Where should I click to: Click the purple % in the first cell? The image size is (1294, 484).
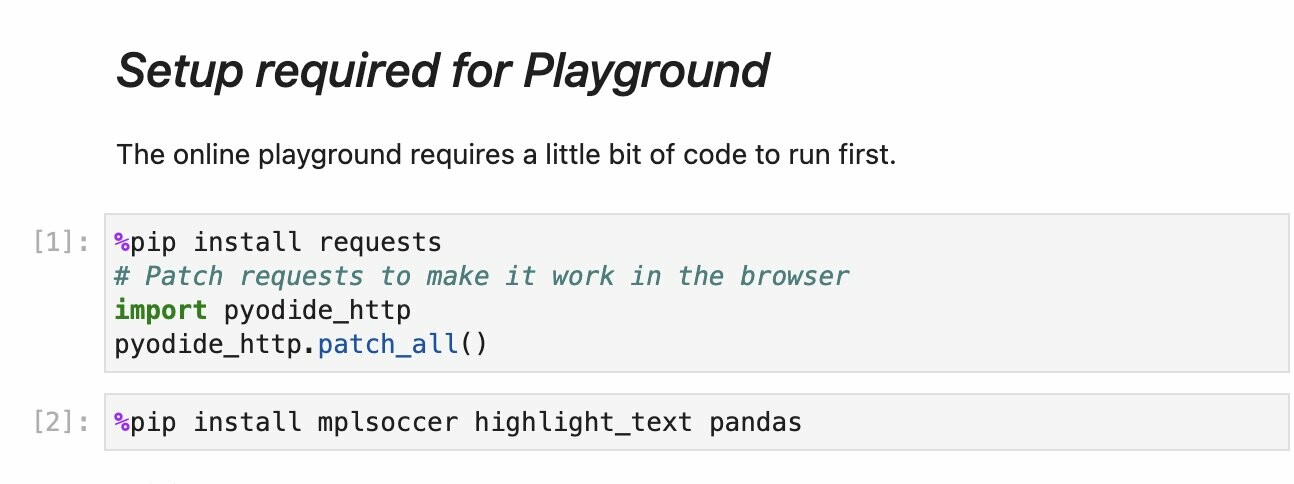pyautogui.click(x=122, y=242)
